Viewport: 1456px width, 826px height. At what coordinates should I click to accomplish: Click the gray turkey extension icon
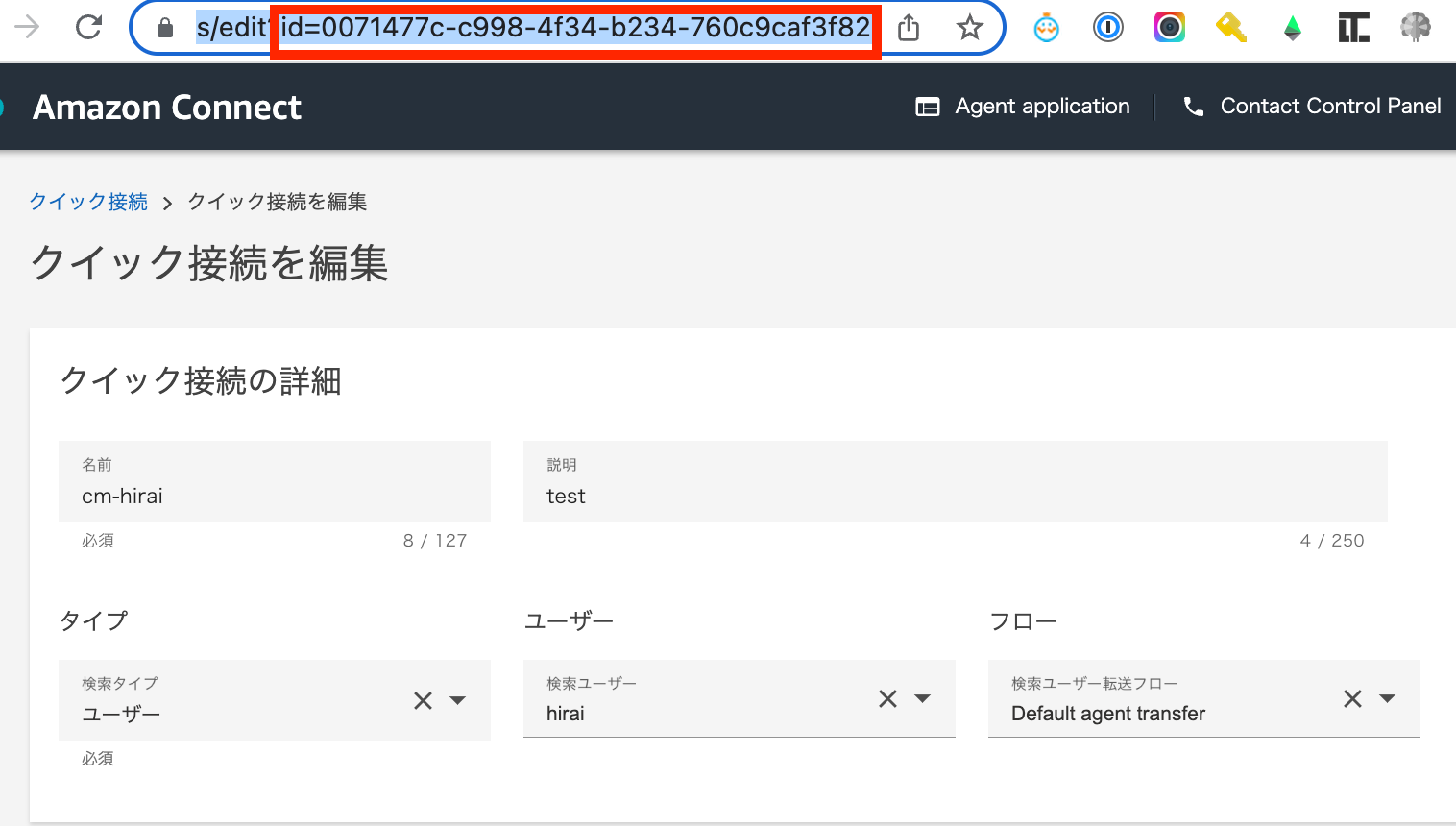click(1415, 27)
